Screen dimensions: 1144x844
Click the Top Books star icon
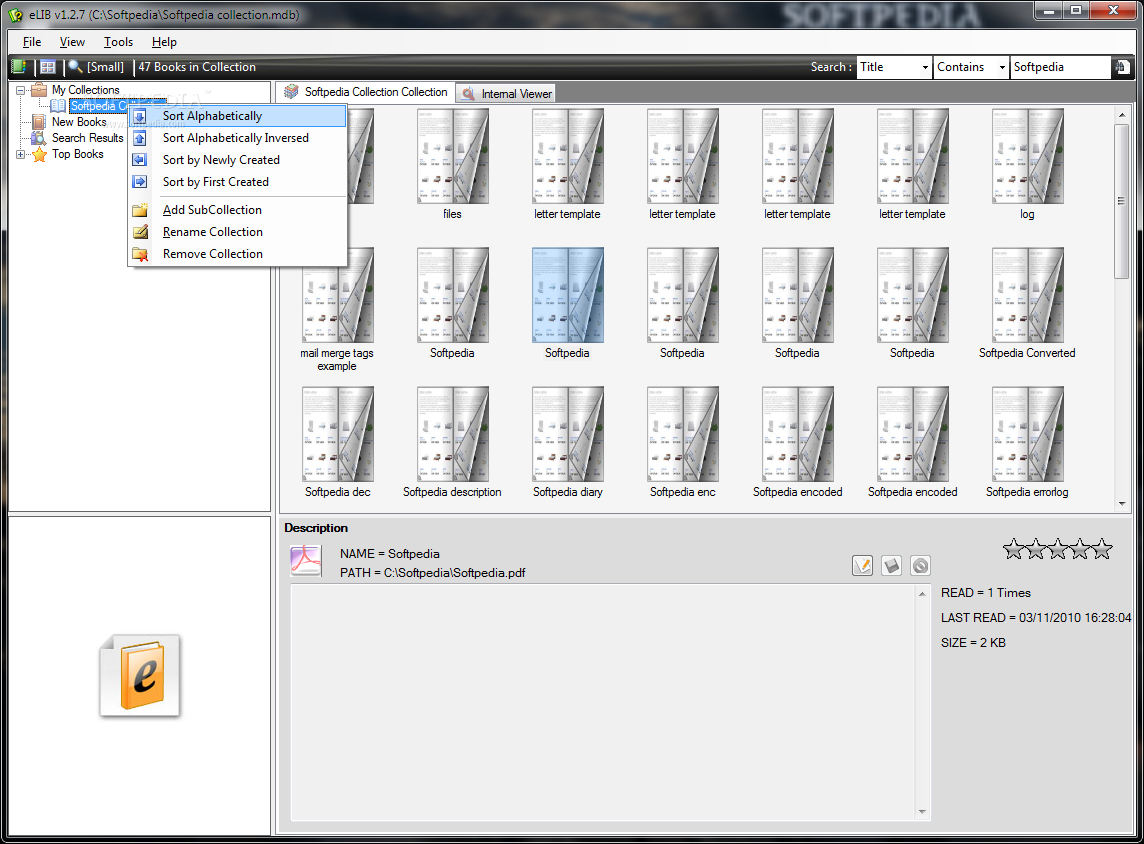coord(39,154)
